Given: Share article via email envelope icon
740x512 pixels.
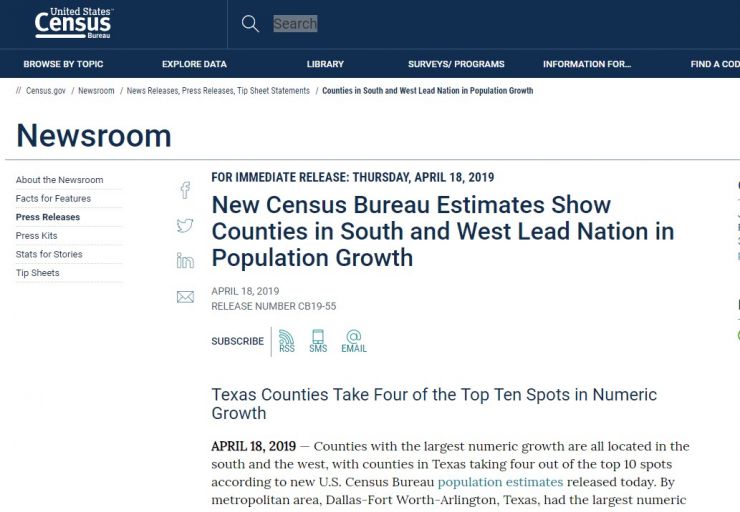Looking at the screenshot, I should tap(185, 297).
